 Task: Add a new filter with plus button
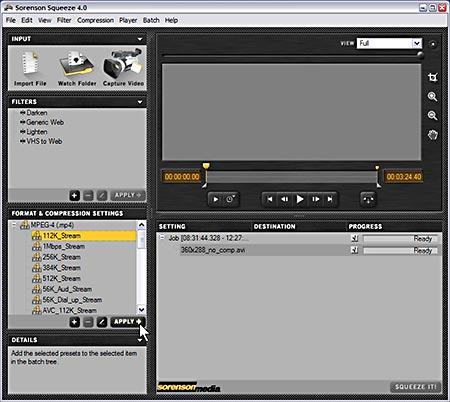pyautogui.click(x=75, y=195)
